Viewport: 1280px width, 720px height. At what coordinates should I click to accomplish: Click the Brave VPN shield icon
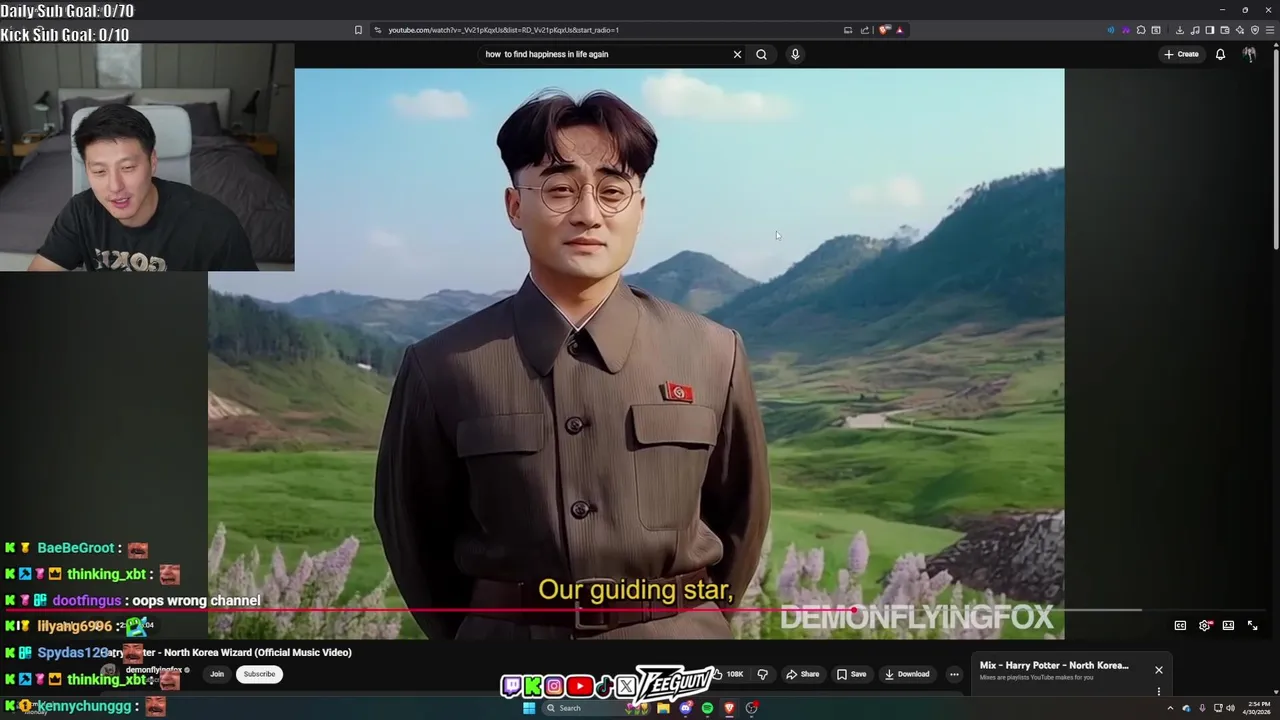(x=1255, y=30)
